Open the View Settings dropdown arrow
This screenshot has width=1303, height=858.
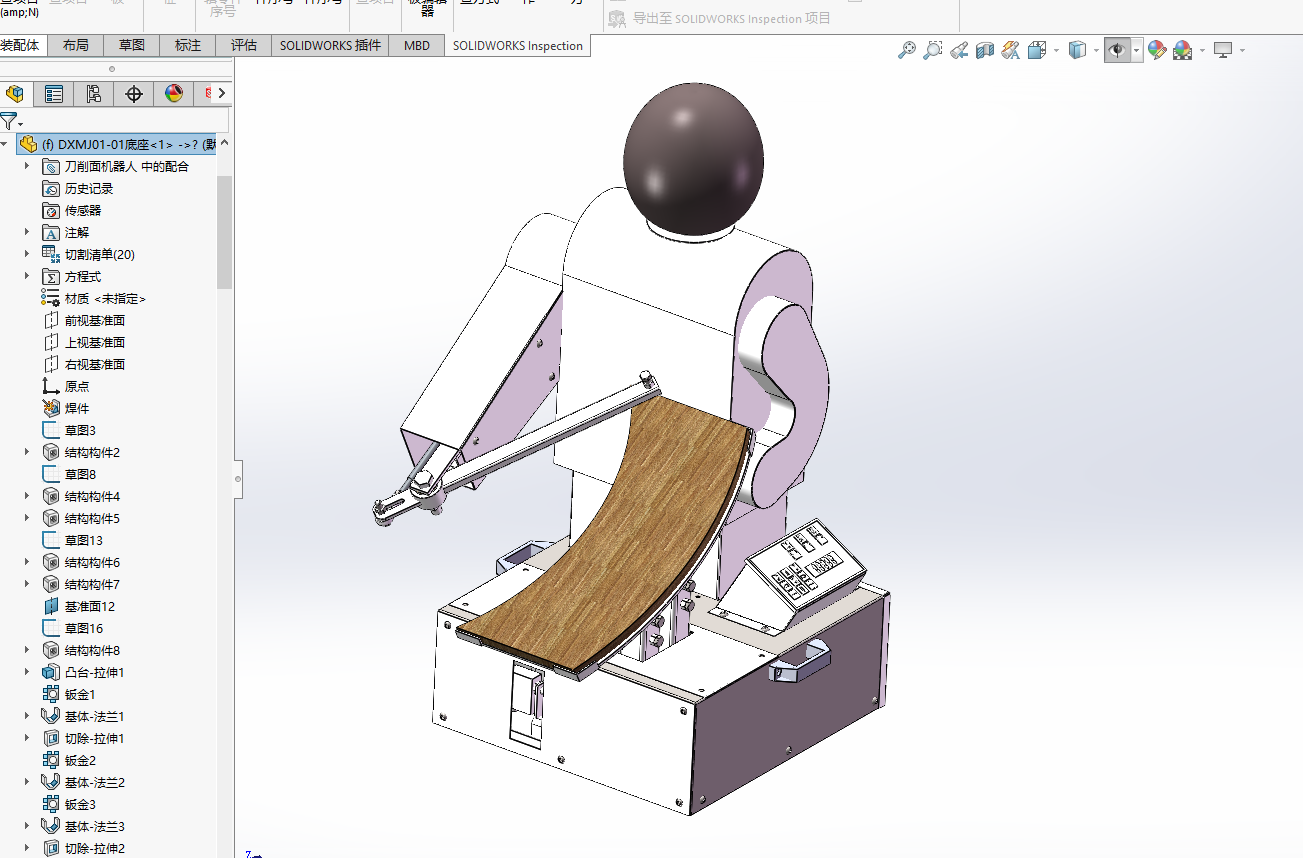click(1243, 50)
